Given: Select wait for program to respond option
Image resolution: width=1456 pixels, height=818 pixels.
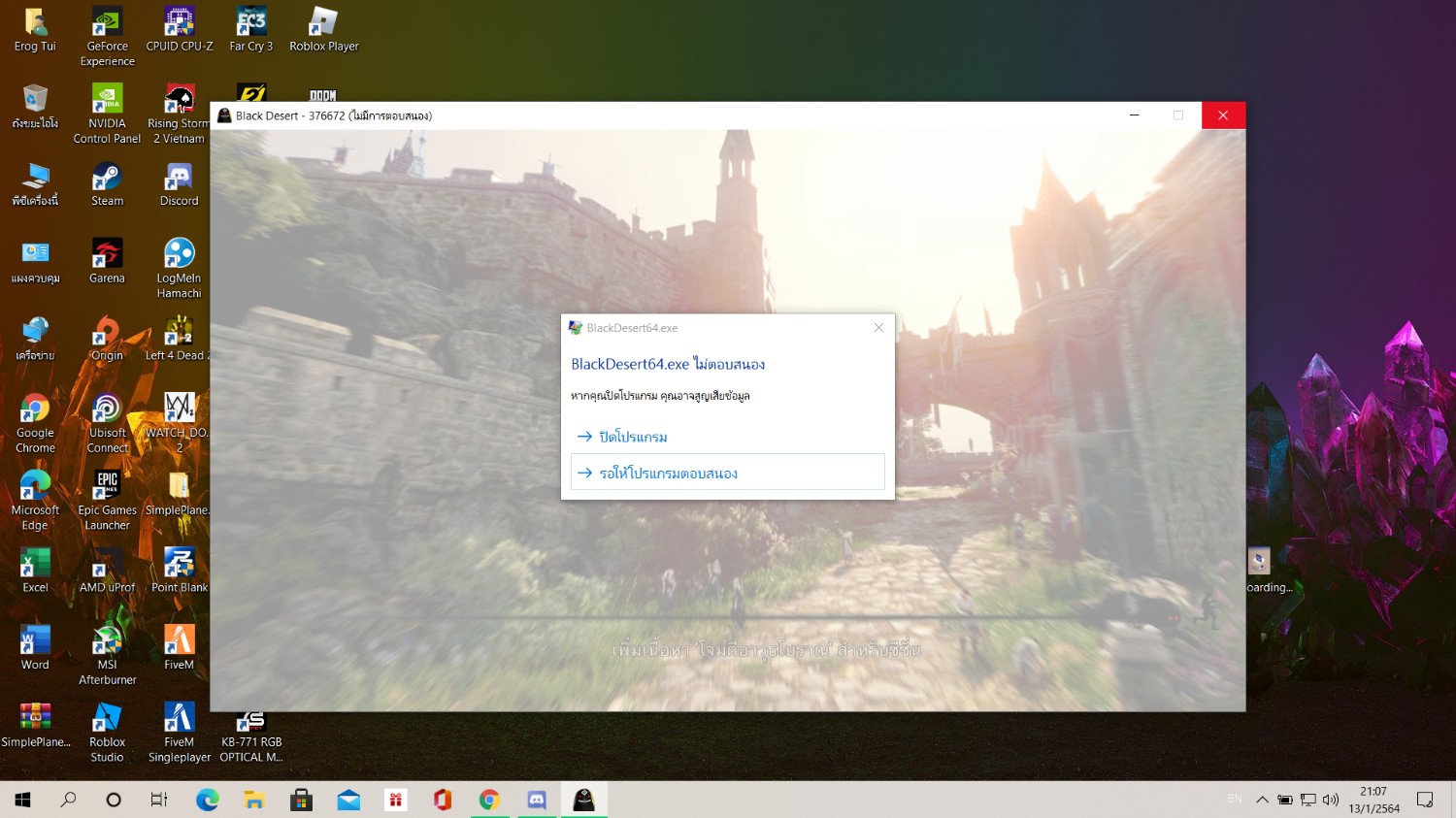Looking at the screenshot, I should tap(727, 473).
